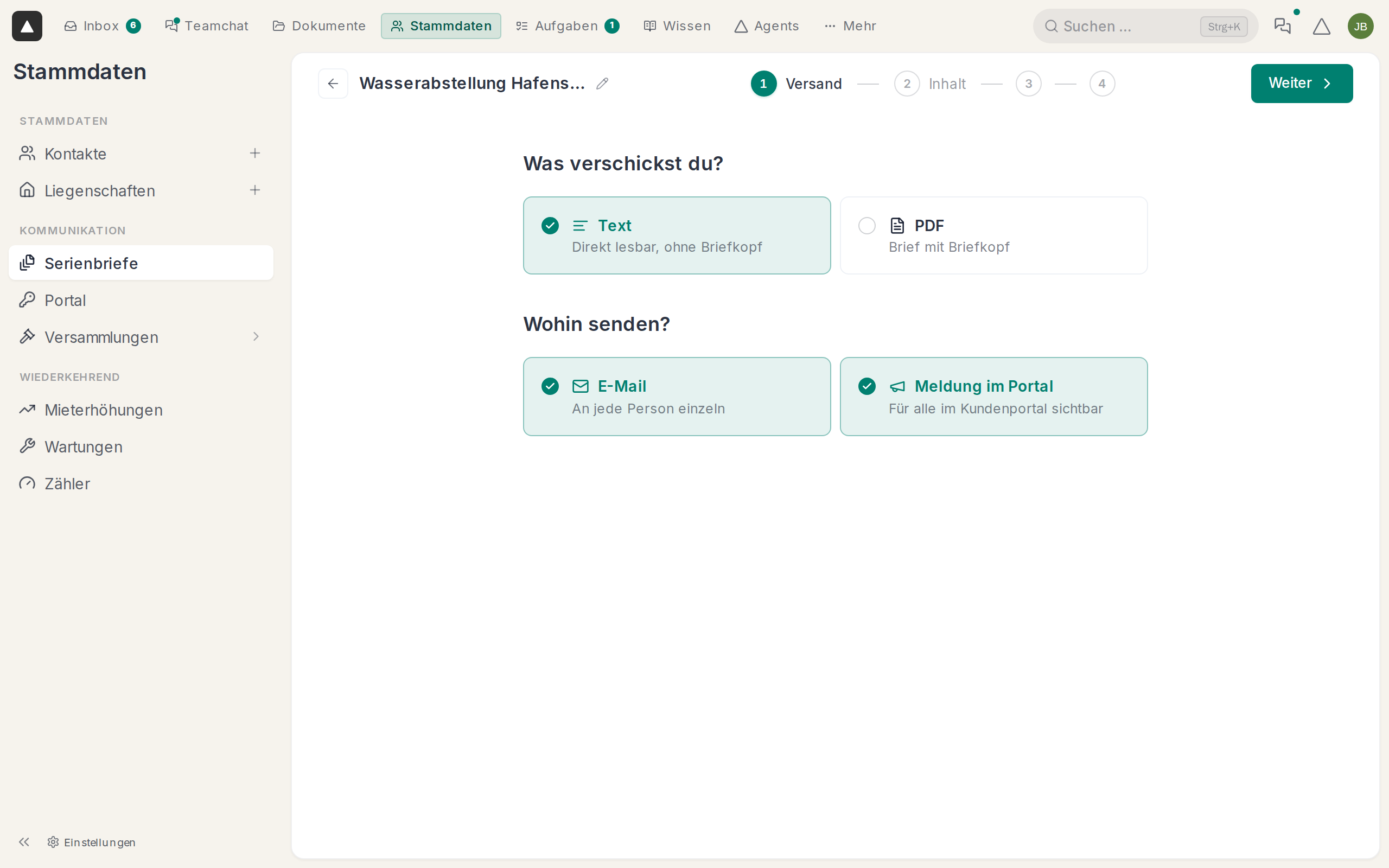Click the green badge 6 next to Inbox
Viewport: 1389px width, 868px height.
coord(133,26)
